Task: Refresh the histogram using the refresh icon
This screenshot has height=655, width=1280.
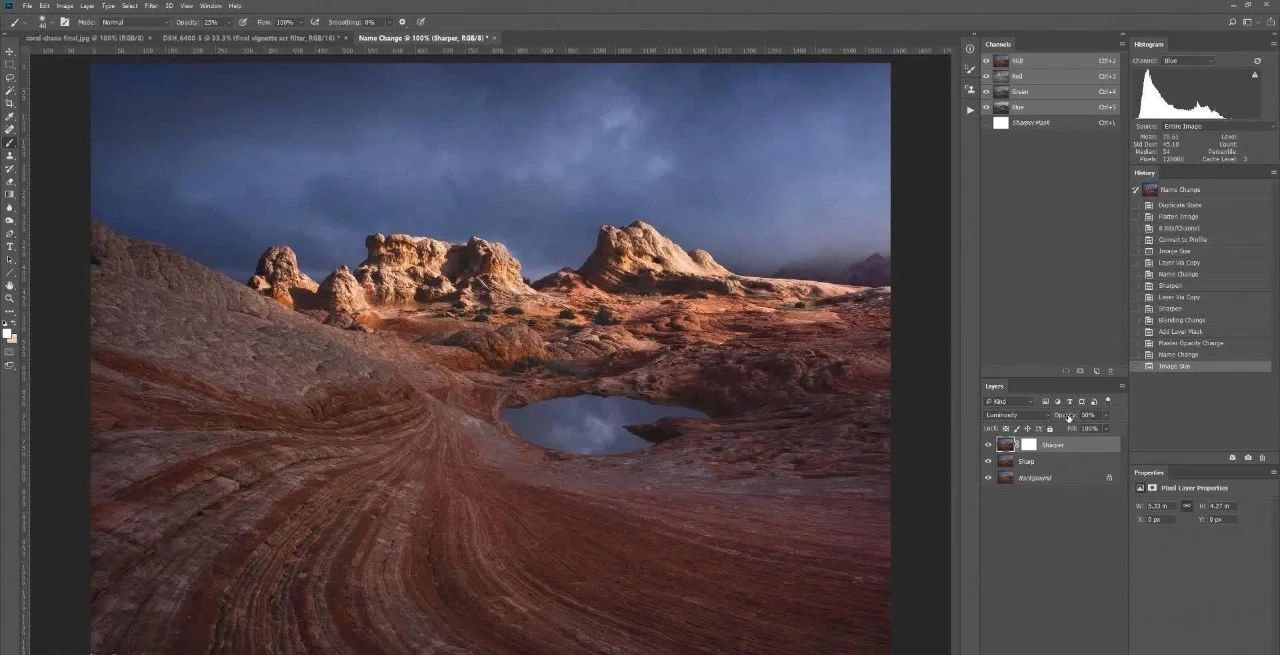Action: click(x=1257, y=61)
